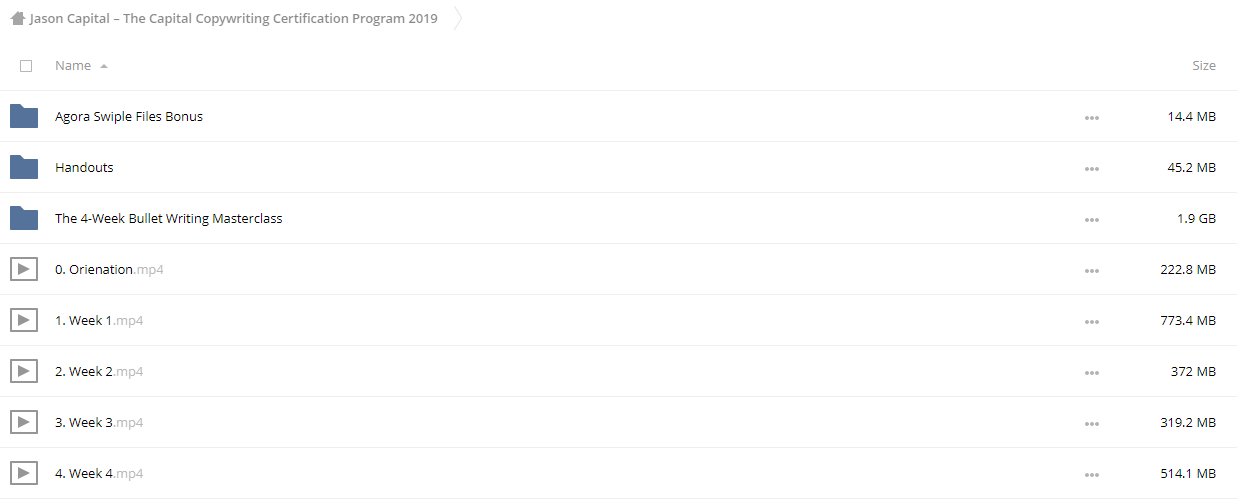Play the 0. Orienation video icon
The height and width of the screenshot is (499, 1237).
[24, 269]
